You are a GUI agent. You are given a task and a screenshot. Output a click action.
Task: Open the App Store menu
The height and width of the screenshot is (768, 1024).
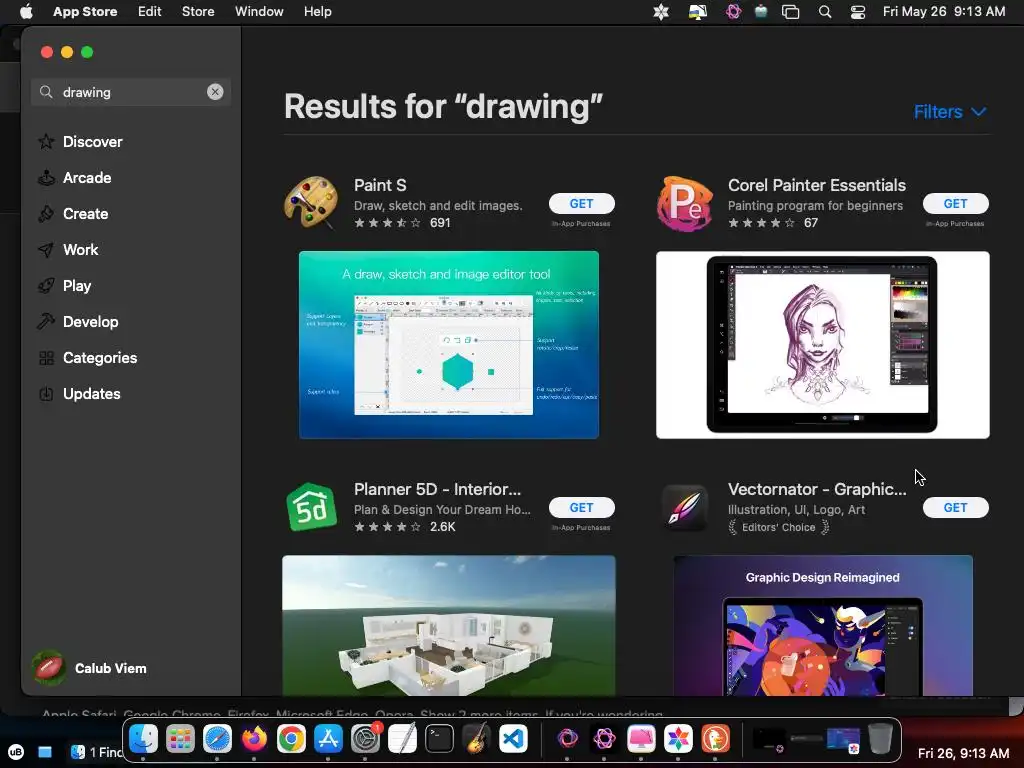tap(85, 11)
